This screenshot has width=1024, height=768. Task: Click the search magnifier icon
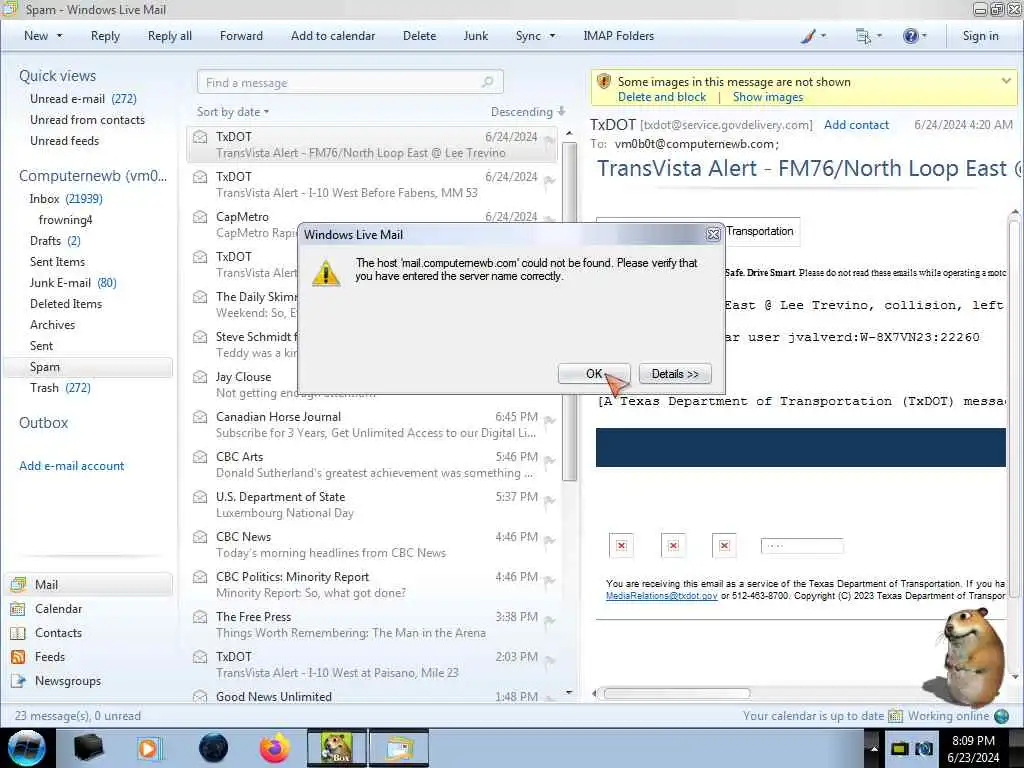[488, 82]
